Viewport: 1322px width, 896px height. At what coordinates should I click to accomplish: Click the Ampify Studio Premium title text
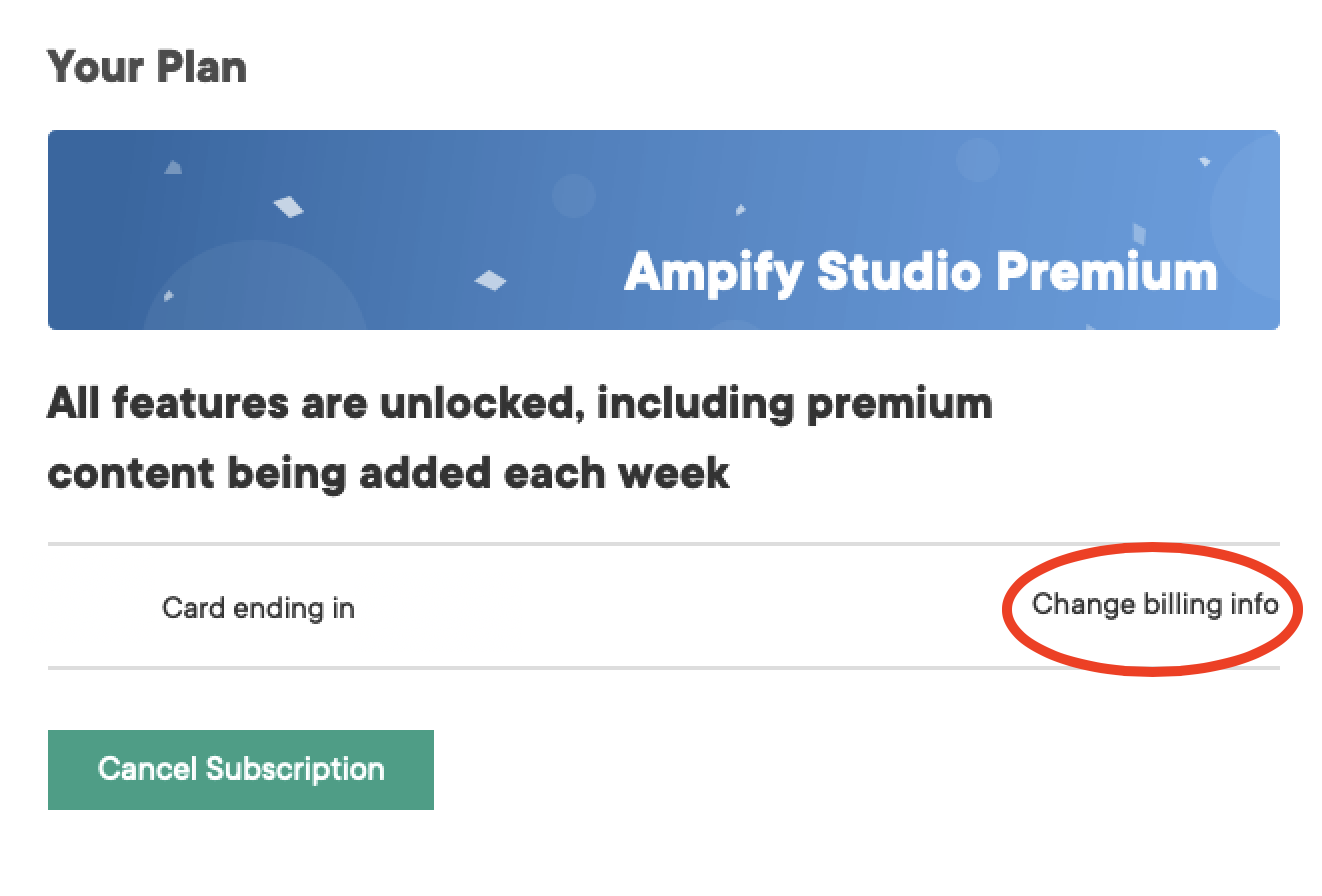[x=921, y=272]
